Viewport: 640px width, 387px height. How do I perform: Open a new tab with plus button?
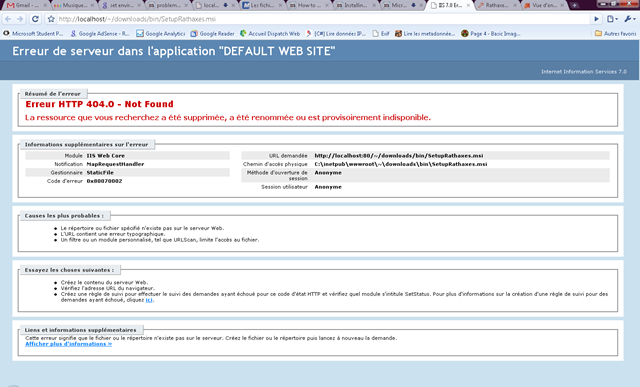click(x=575, y=5)
